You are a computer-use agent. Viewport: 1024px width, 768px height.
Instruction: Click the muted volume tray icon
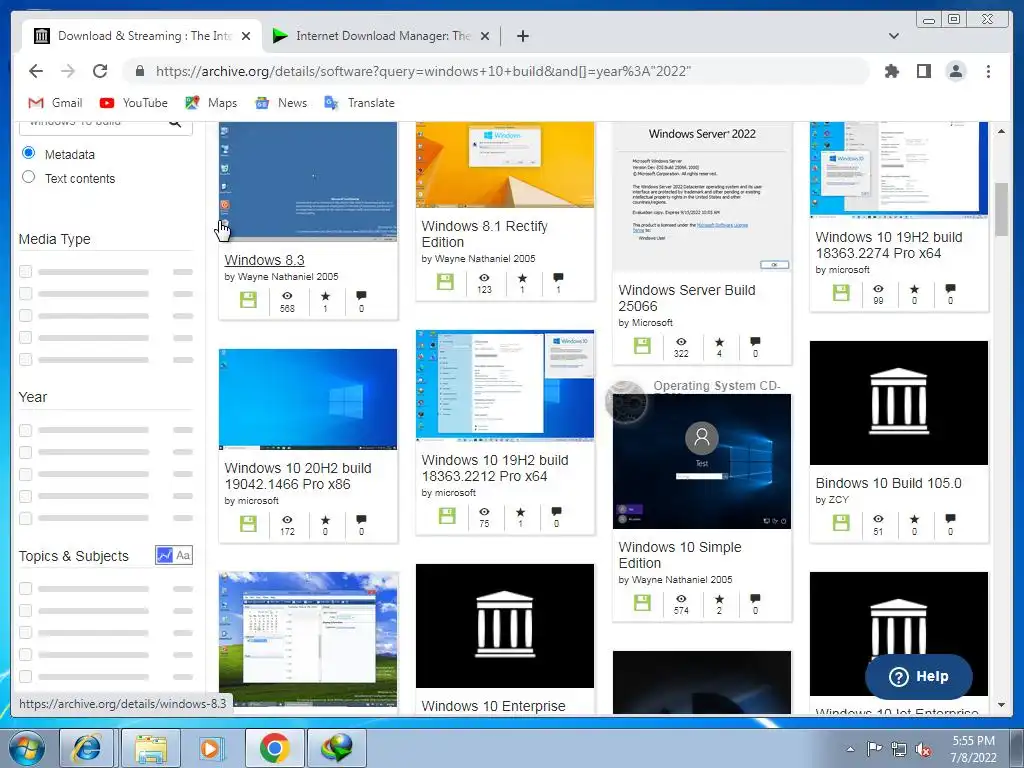pyautogui.click(x=923, y=749)
